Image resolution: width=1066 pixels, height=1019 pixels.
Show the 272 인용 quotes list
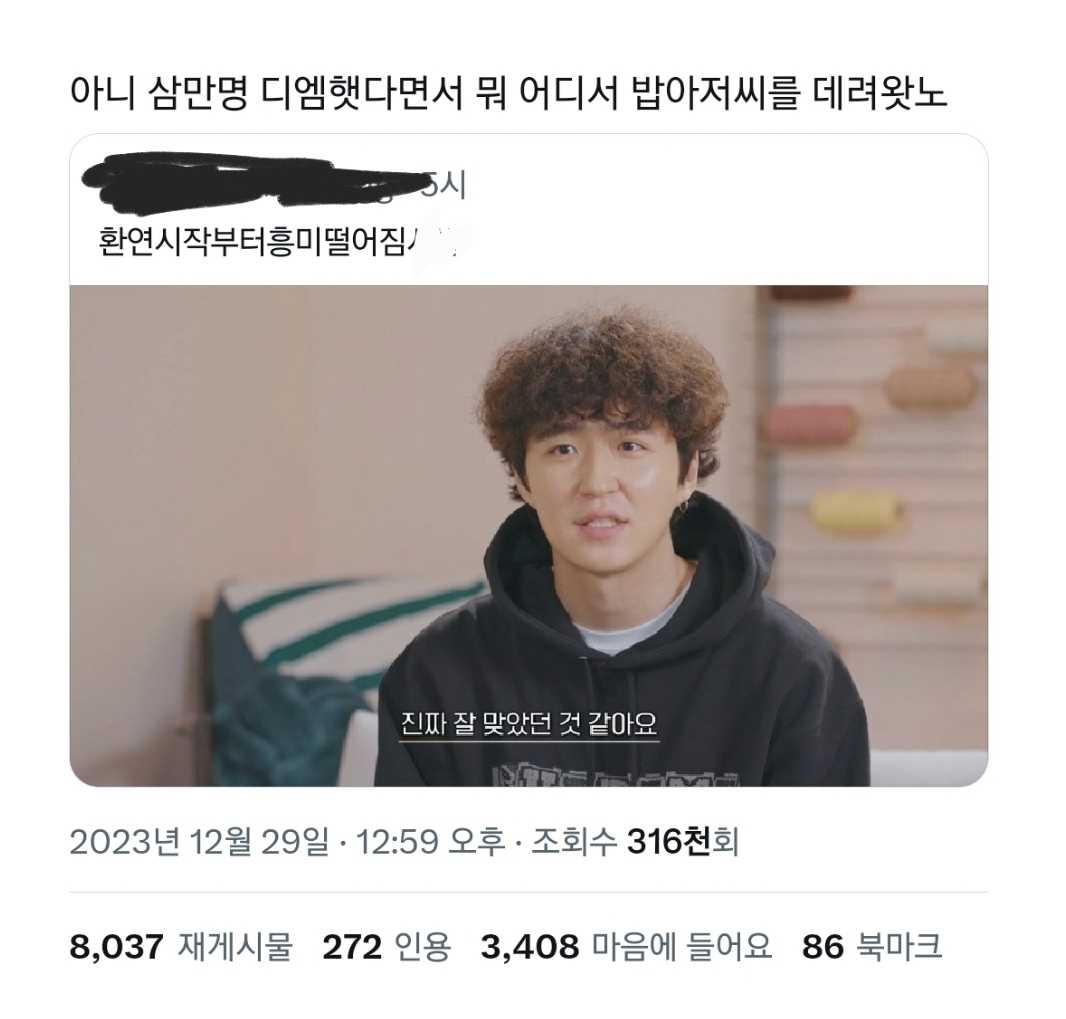pyautogui.click(x=386, y=946)
